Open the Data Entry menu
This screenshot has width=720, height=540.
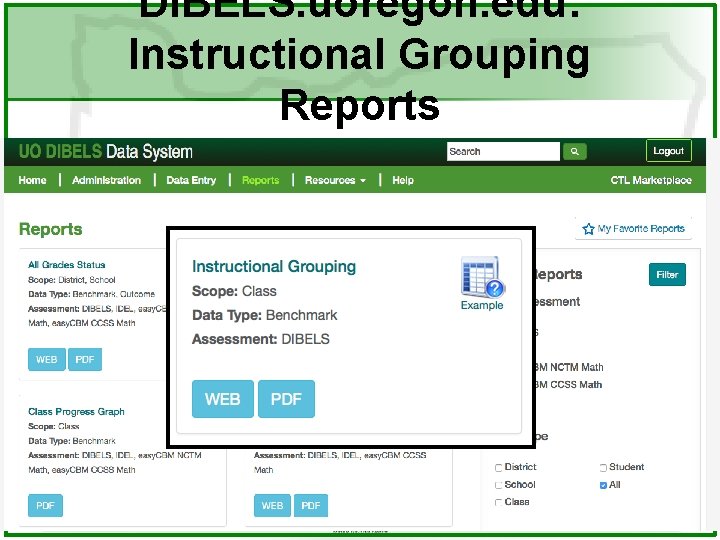(x=191, y=180)
